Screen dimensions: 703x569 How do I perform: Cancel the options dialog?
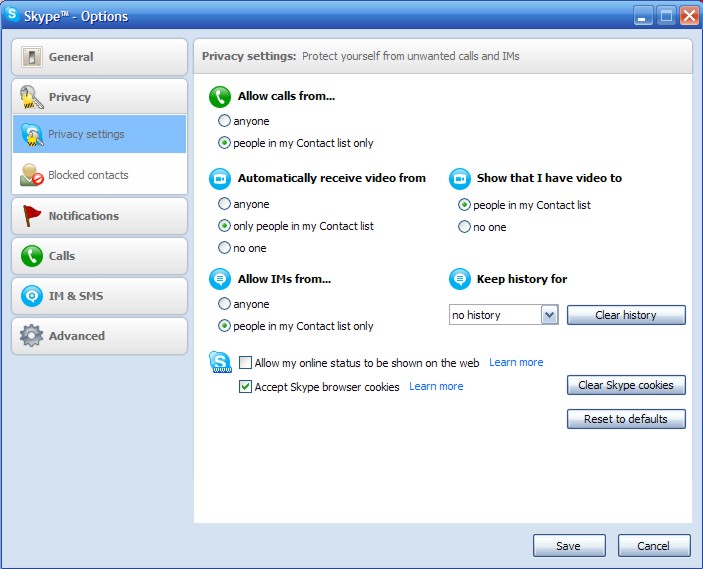(654, 546)
